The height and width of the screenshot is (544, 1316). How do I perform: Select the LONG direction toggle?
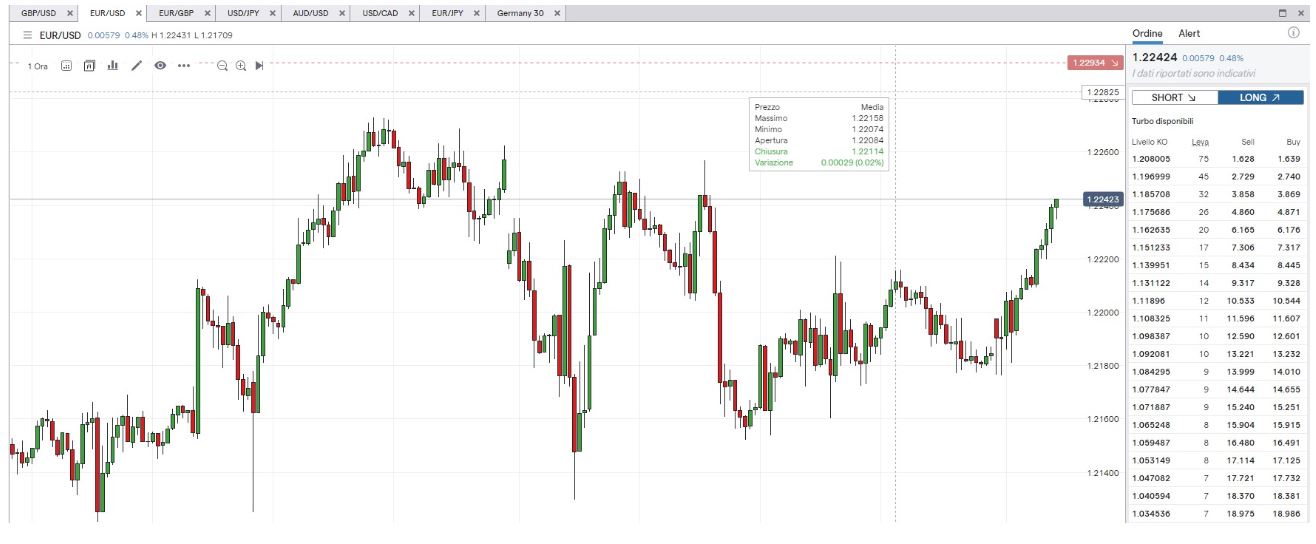click(x=1261, y=98)
